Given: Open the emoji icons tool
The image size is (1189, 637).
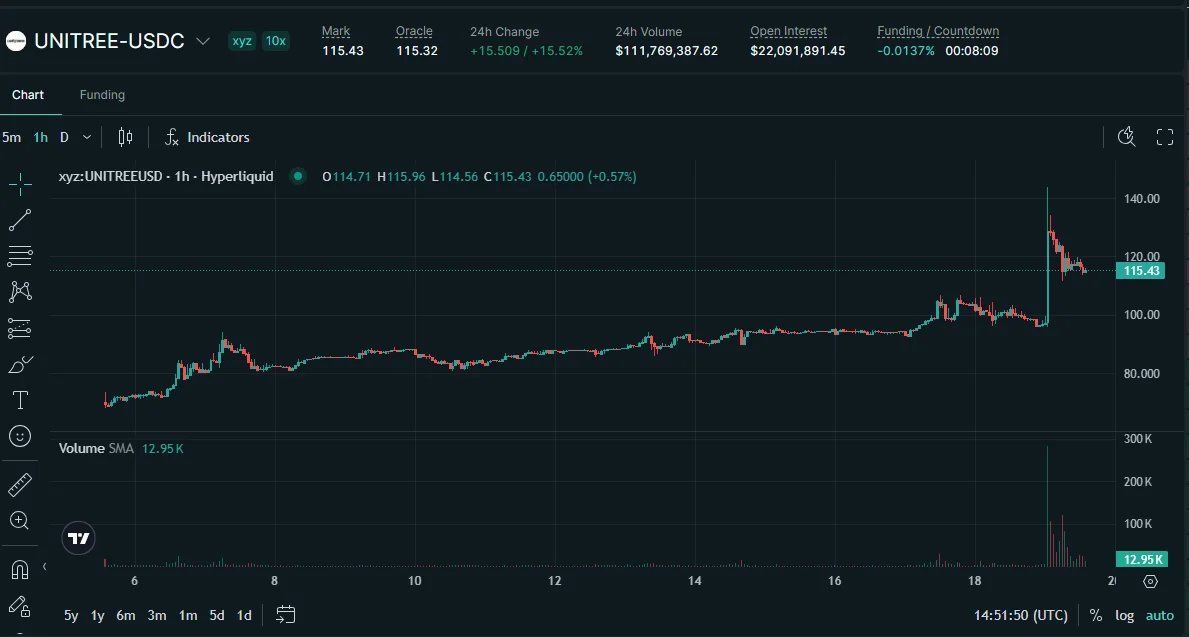Looking at the screenshot, I should (x=20, y=436).
